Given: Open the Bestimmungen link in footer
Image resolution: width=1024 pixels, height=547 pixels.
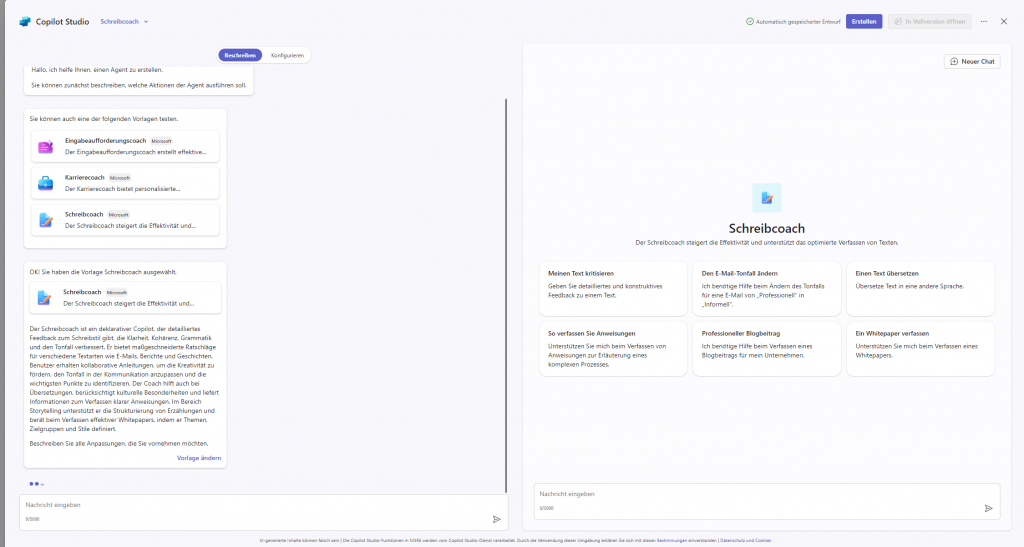Looking at the screenshot, I should coord(671,540).
